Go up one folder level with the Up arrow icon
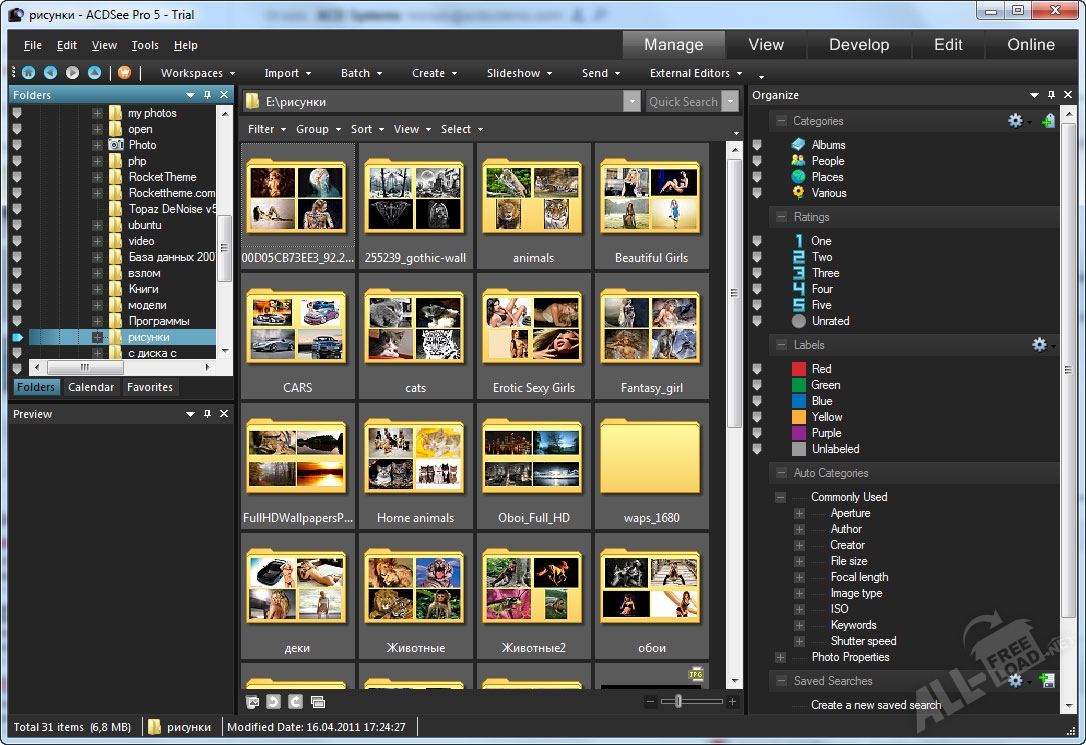Image resolution: width=1086 pixels, height=745 pixels. [x=94, y=73]
